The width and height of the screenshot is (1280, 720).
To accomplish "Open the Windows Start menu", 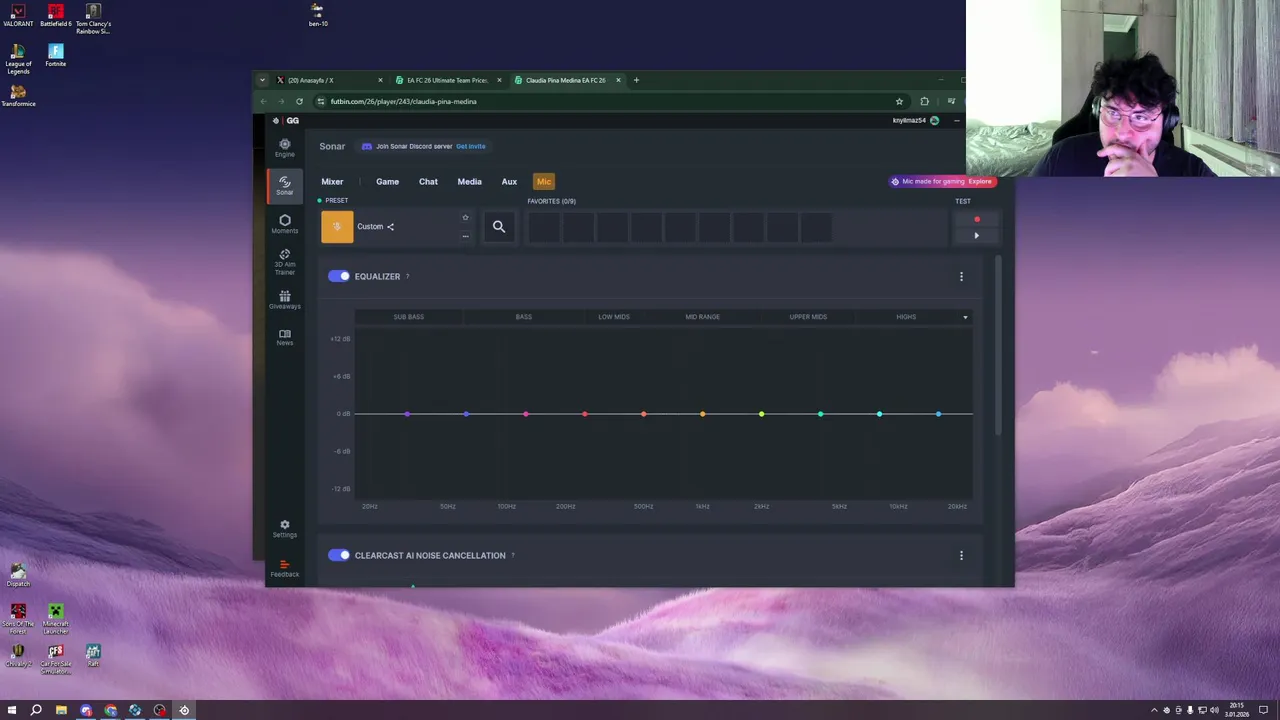I will (12, 710).
